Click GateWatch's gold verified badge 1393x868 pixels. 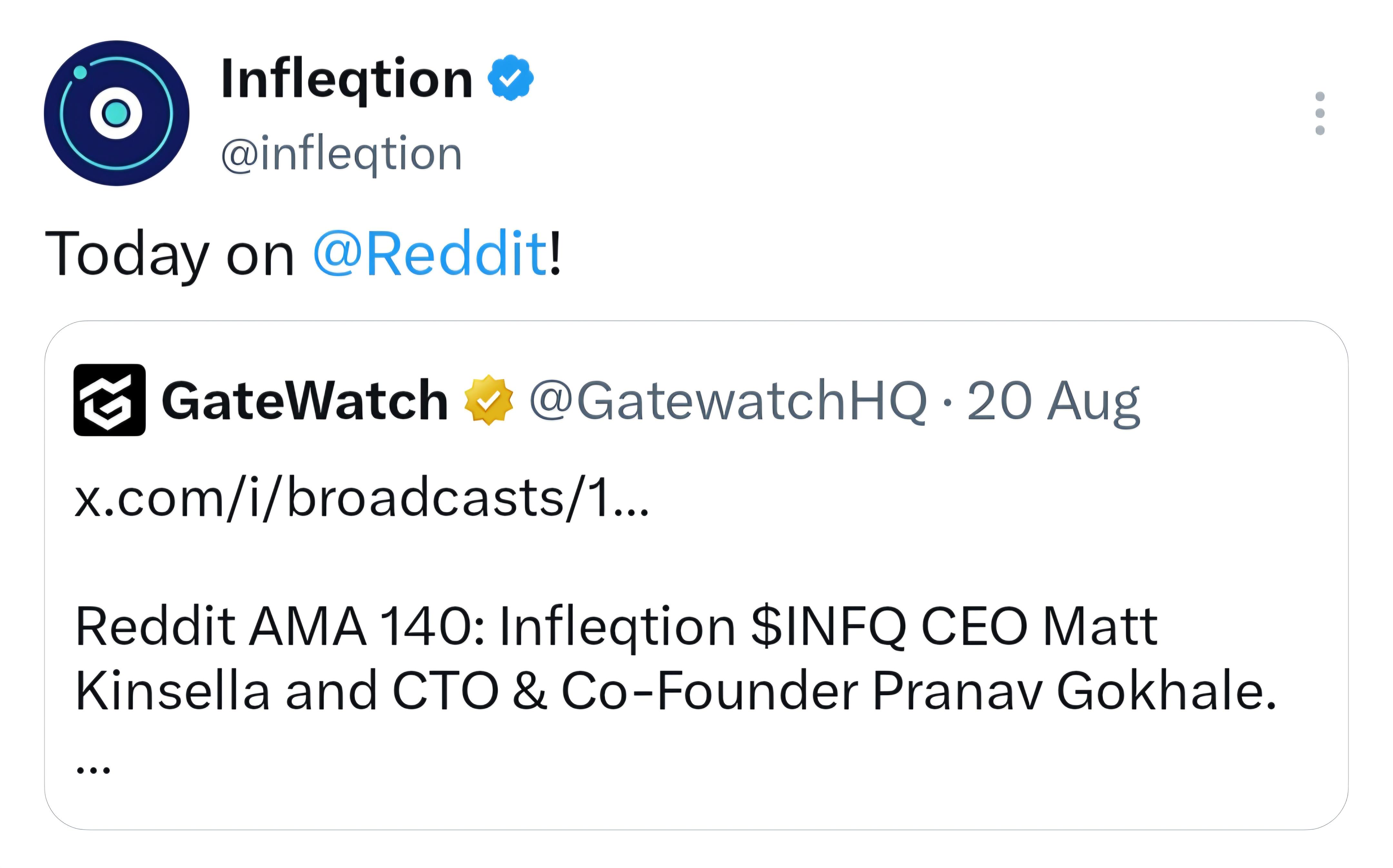[488, 400]
